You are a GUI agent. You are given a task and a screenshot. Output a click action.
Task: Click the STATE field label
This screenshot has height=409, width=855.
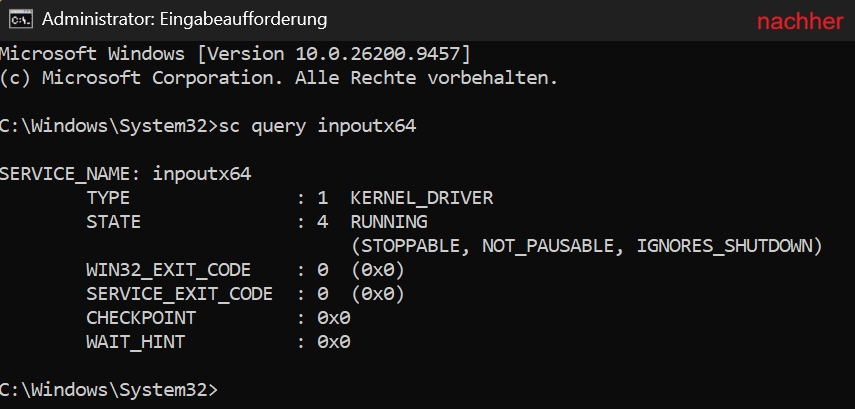[113, 221]
